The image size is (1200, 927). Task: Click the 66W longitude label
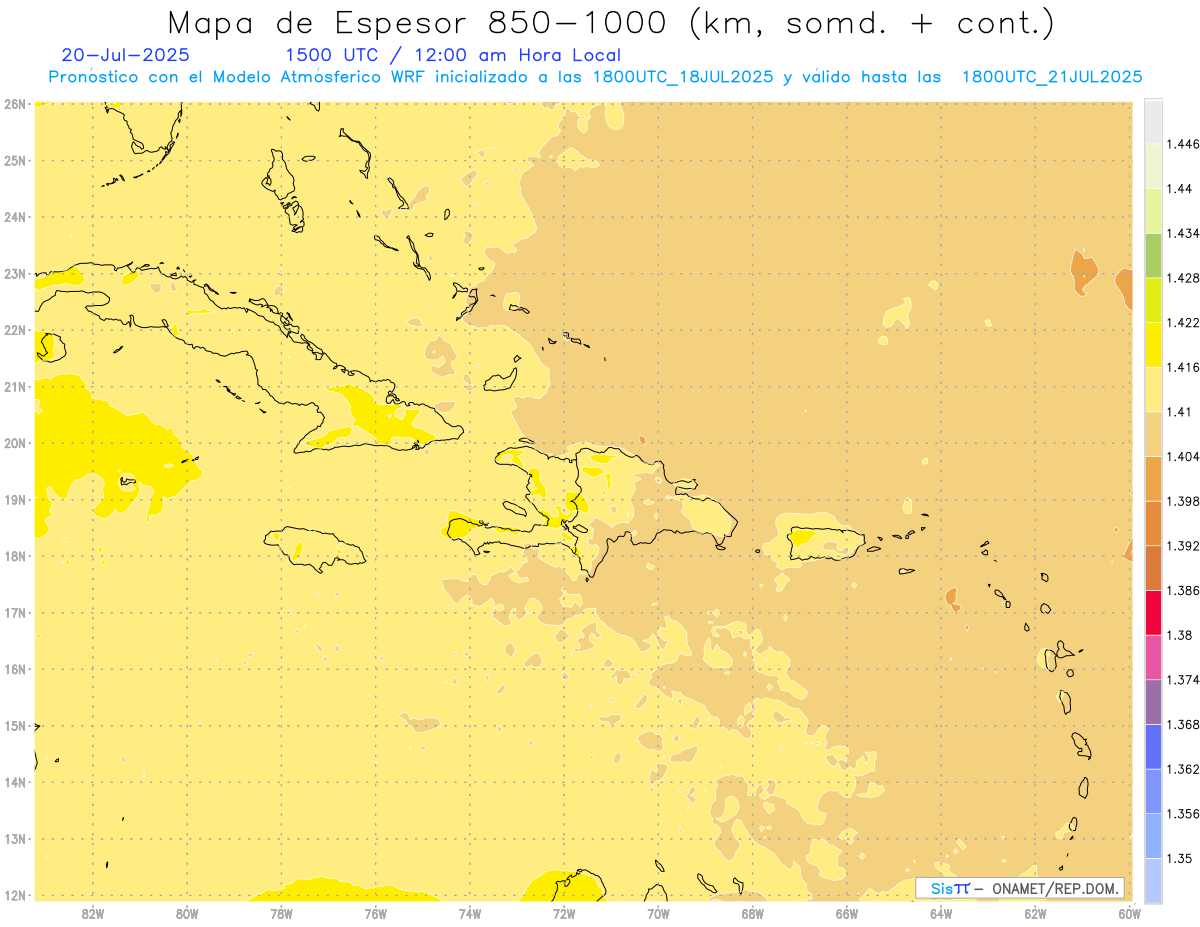[x=847, y=913]
